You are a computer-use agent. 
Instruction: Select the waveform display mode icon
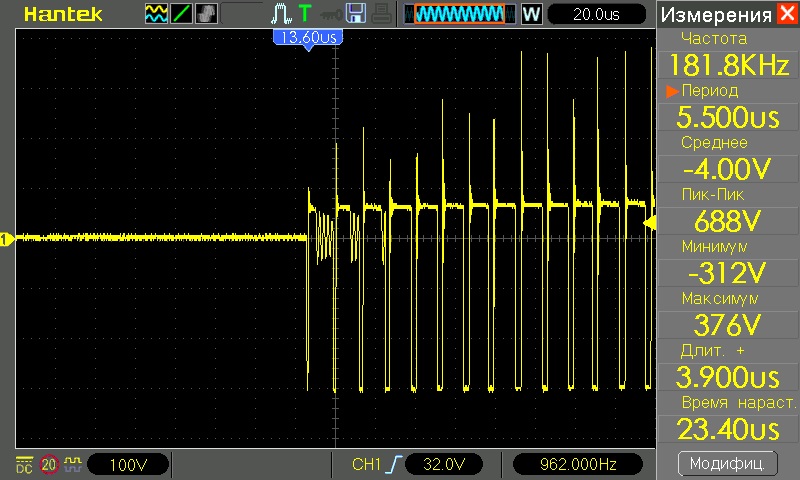156,14
